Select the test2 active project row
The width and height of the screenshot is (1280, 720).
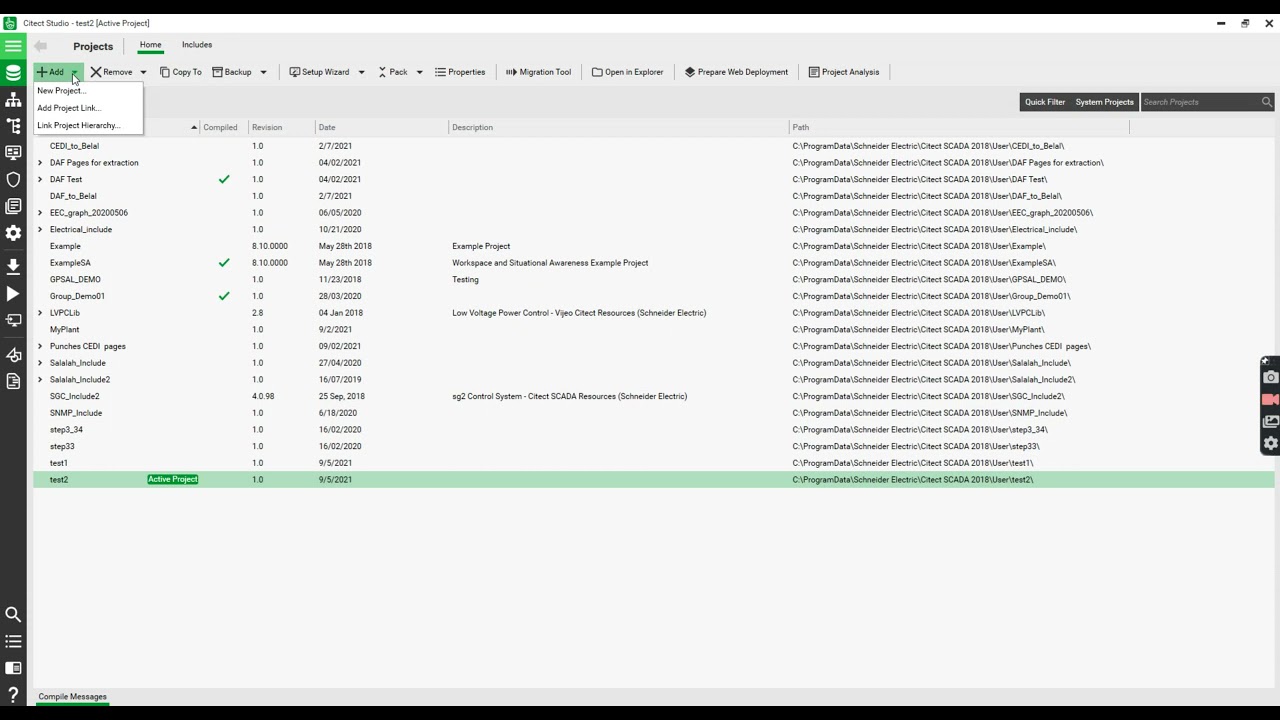point(654,480)
